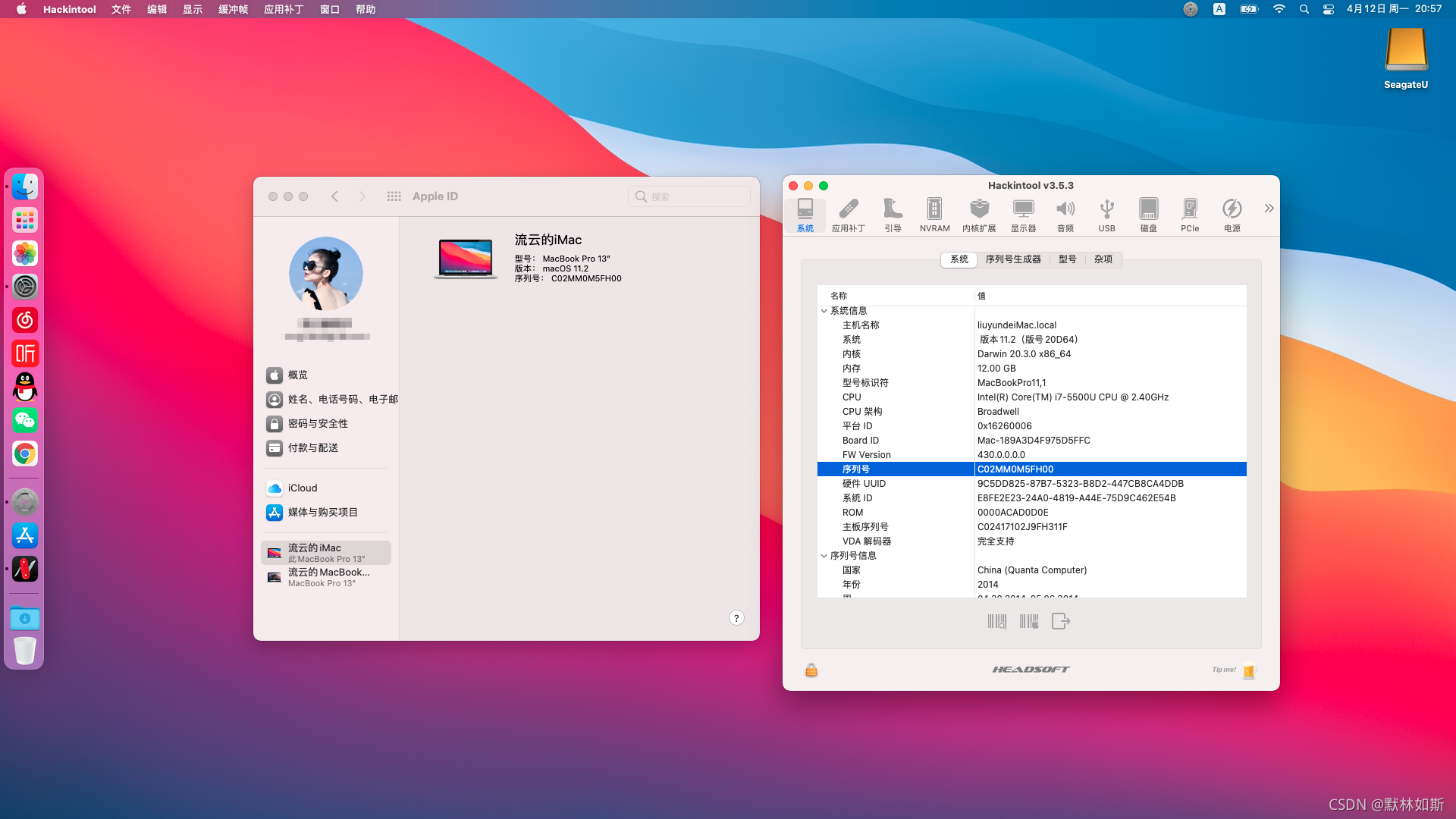Open 概览 in Apple ID sidebar
The height and width of the screenshot is (819, 1456).
pyautogui.click(x=326, y=375)
